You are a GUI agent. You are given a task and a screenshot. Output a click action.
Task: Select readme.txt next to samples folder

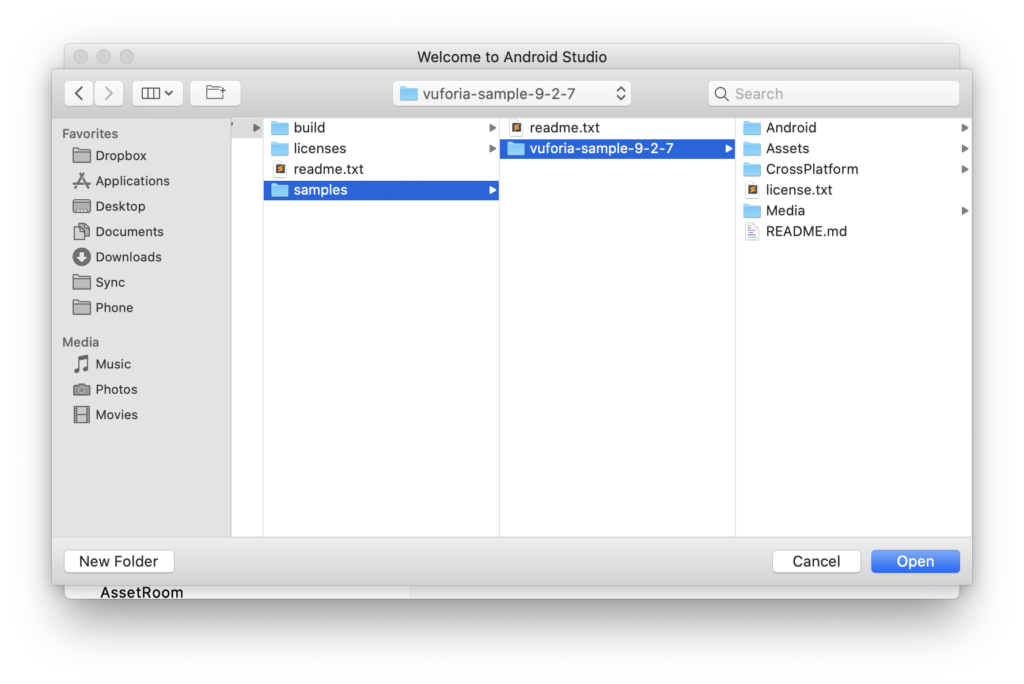tap(381, 169)
